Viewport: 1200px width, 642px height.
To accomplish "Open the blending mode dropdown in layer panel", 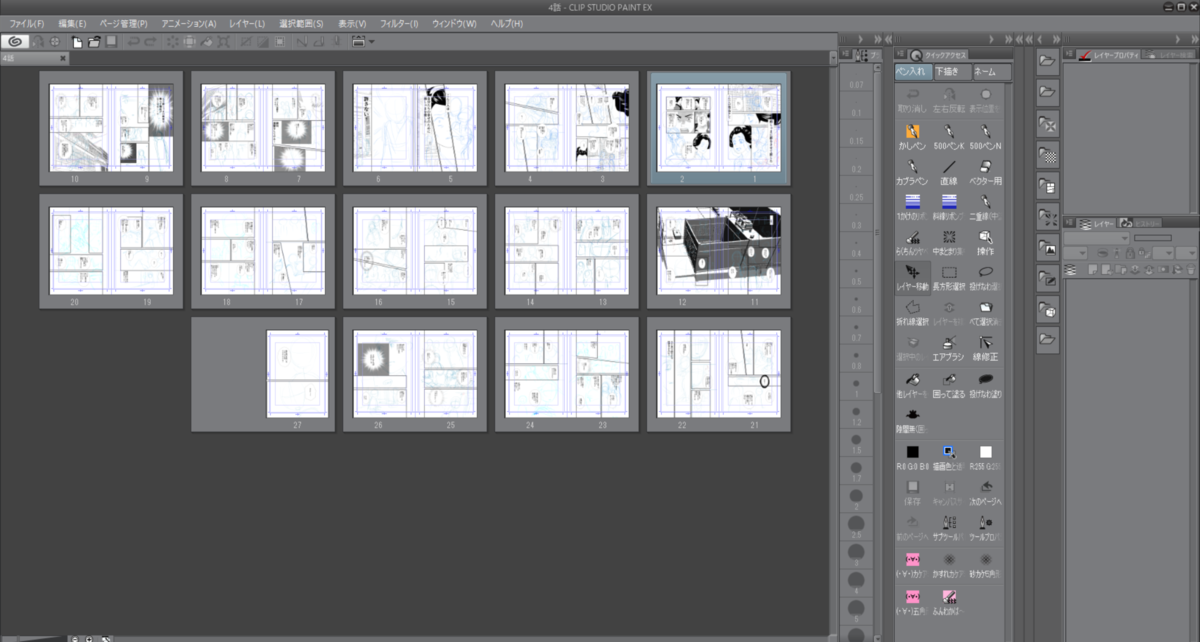I will [1096, 238].
